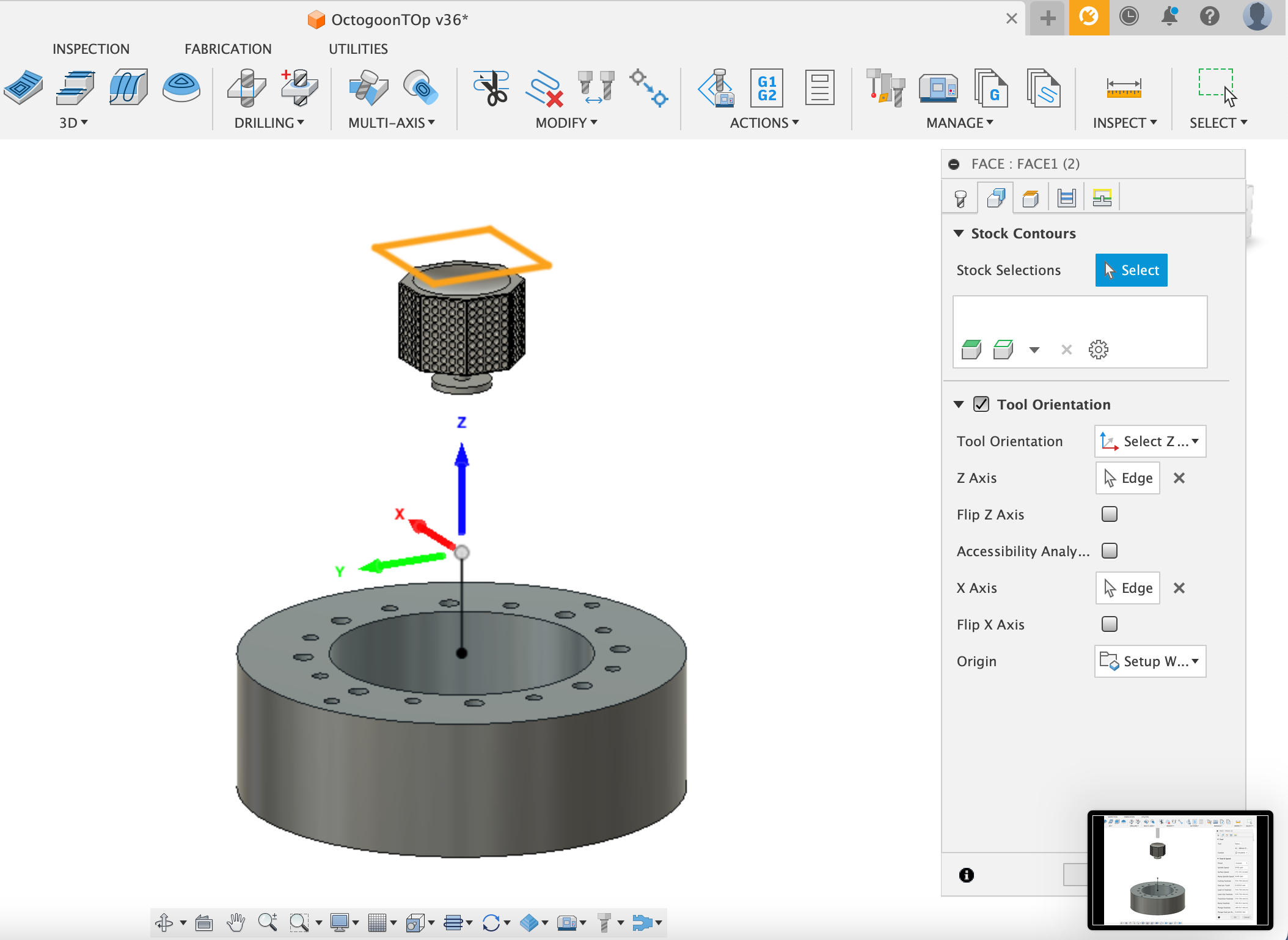Screen dimensions: 1288x940
Task: Open the MODIFY menu dropdown
Action: coord(566,123)
